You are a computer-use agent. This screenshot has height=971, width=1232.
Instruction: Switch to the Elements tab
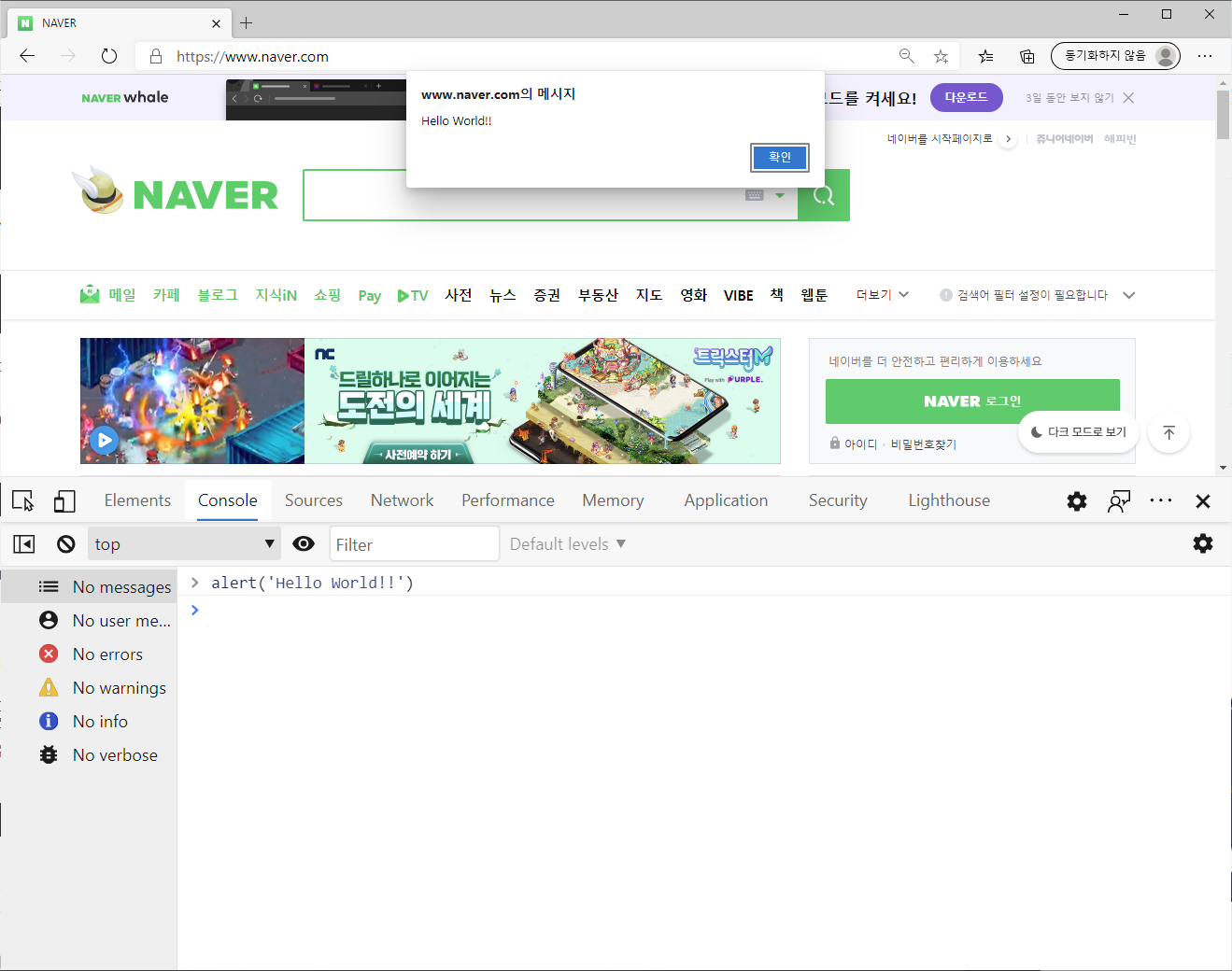[137, 500]
